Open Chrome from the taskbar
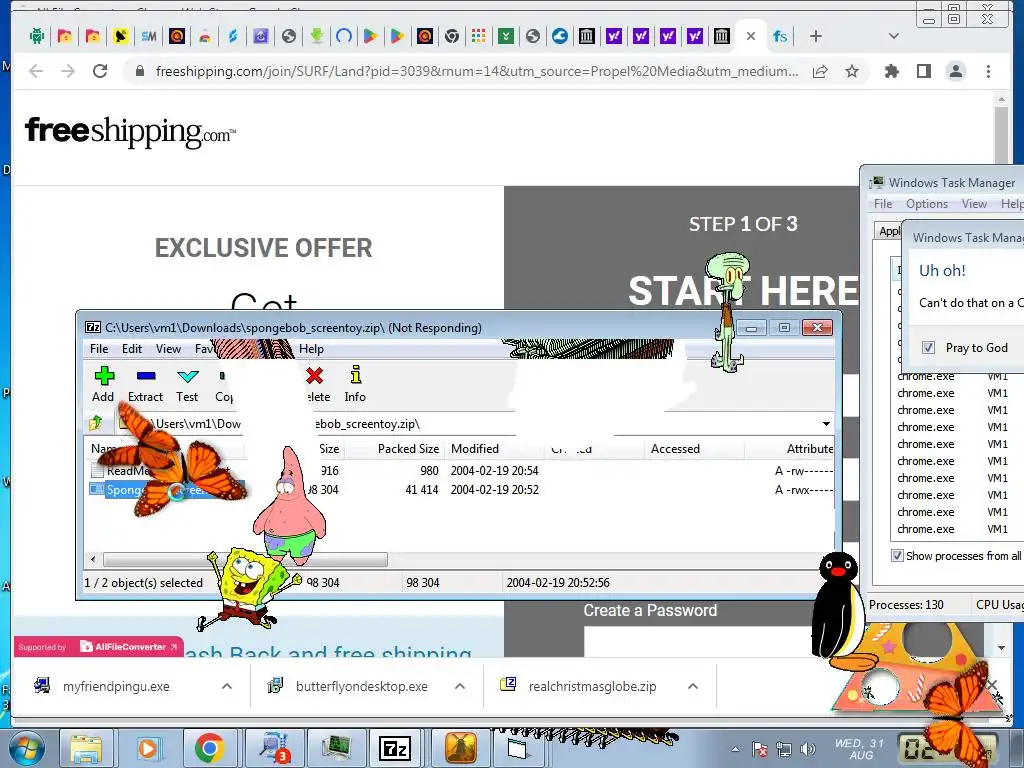 [x=209, y=748]
